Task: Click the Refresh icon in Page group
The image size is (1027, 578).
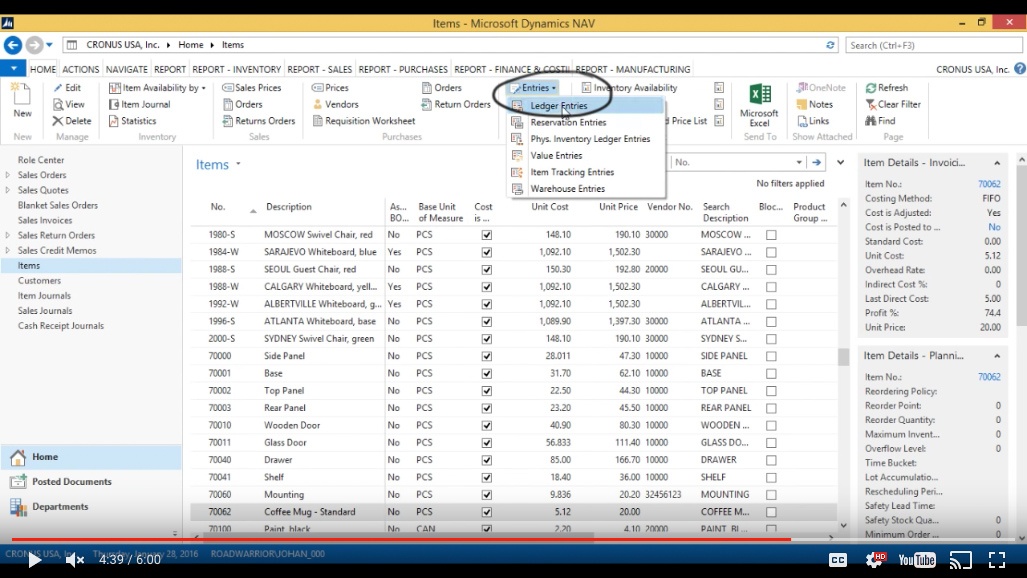Action: (870, 88)
